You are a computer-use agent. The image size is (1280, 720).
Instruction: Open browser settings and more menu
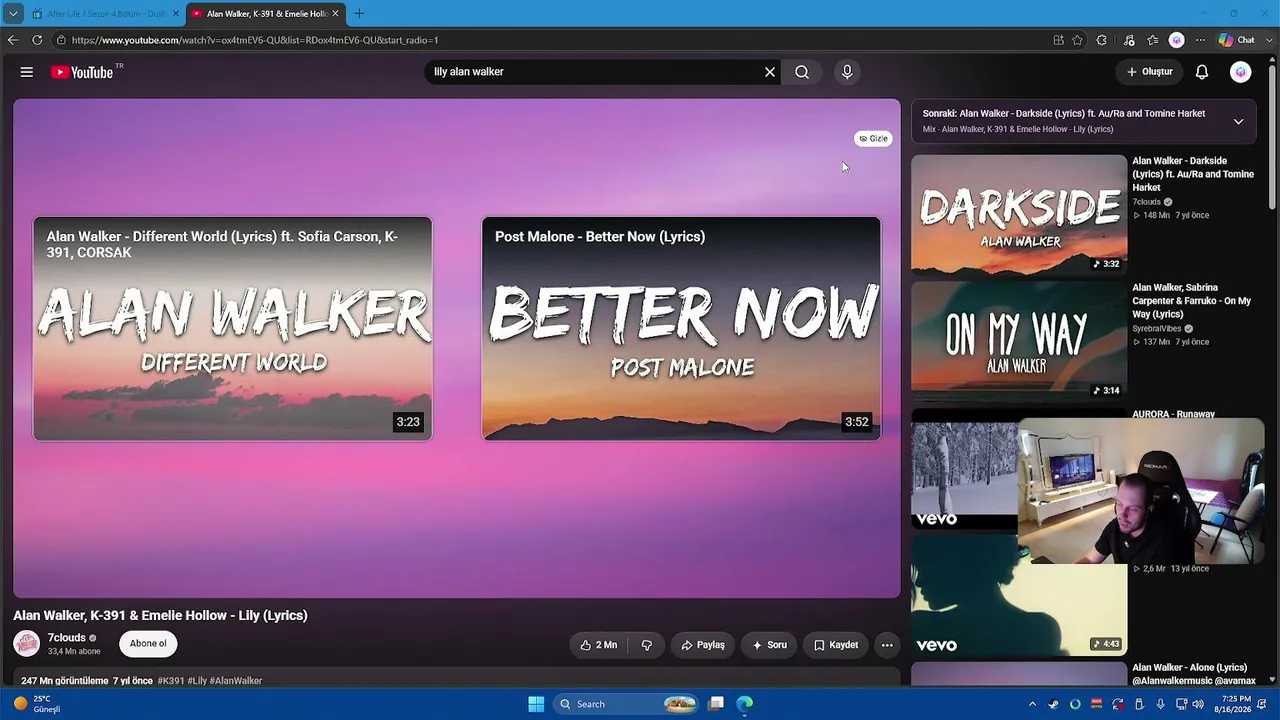tap(1200, 40)
